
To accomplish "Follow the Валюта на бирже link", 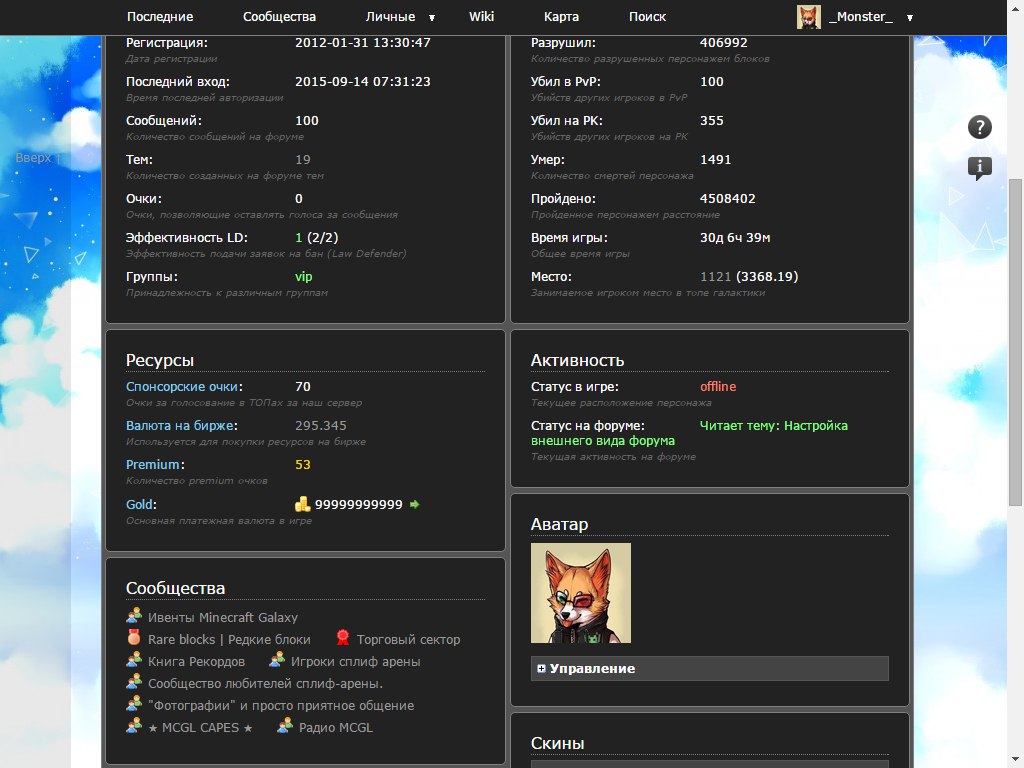I will click(180, 426).
